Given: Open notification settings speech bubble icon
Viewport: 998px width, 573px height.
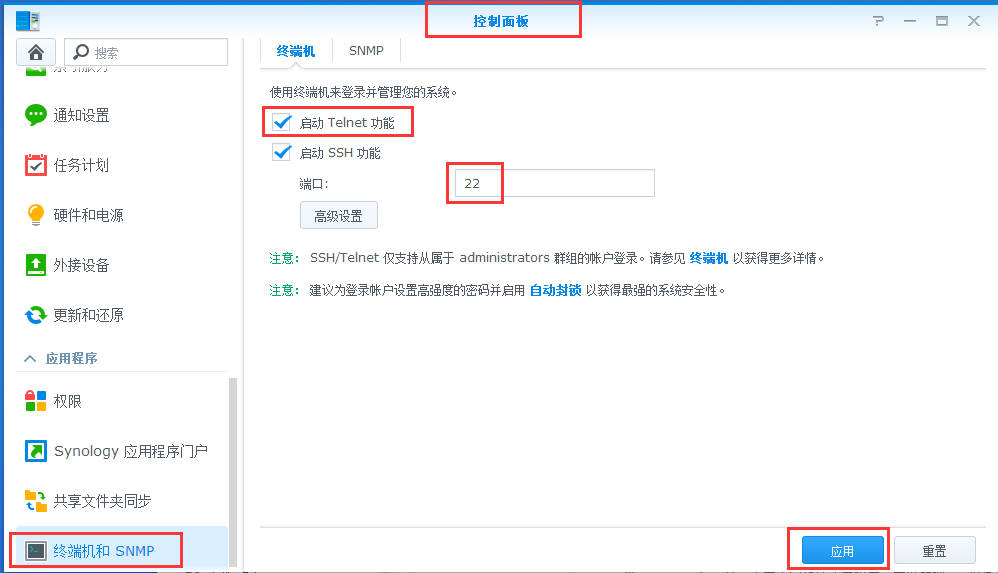Looking at the screenshot, I should [36, 115].
